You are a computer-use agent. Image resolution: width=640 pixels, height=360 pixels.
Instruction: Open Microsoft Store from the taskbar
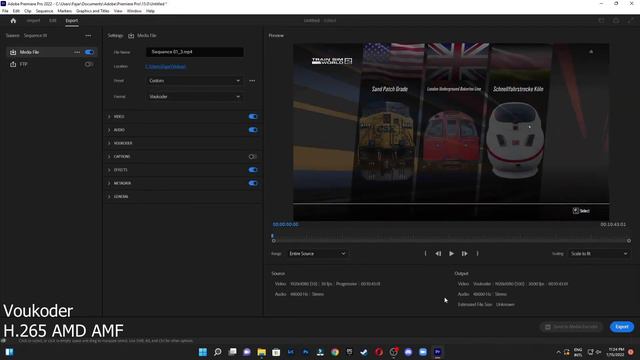(x=276, y=352)
